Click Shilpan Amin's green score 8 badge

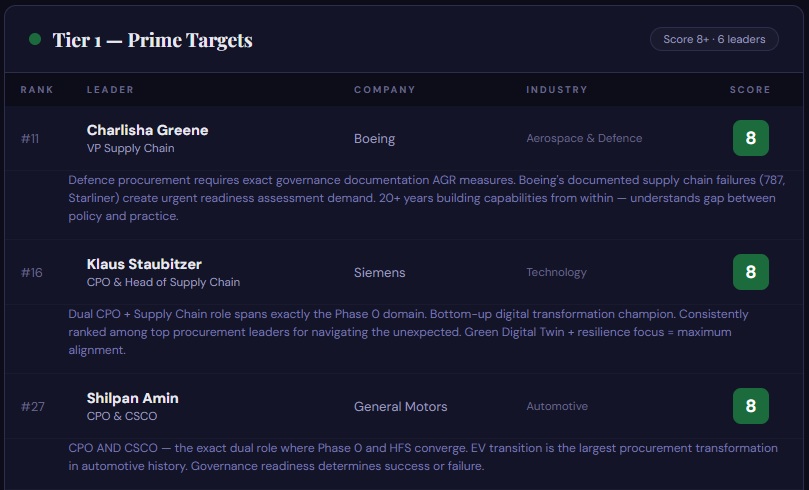(x=750, y=406)
